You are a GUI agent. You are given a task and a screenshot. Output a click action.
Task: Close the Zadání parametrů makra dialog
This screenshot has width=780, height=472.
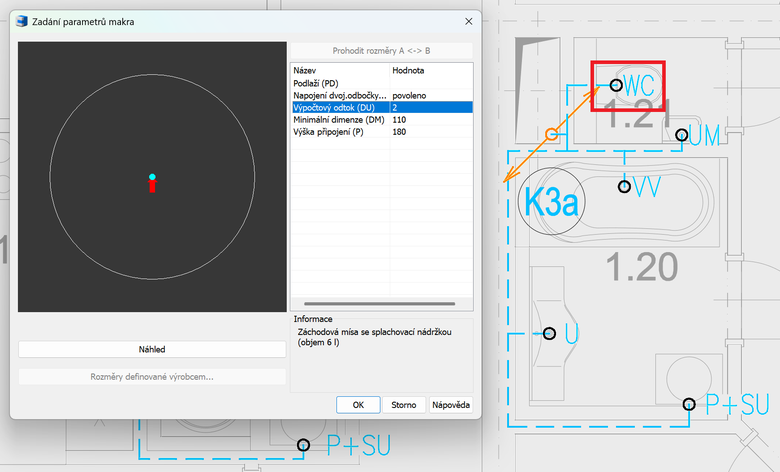[469, 21]
